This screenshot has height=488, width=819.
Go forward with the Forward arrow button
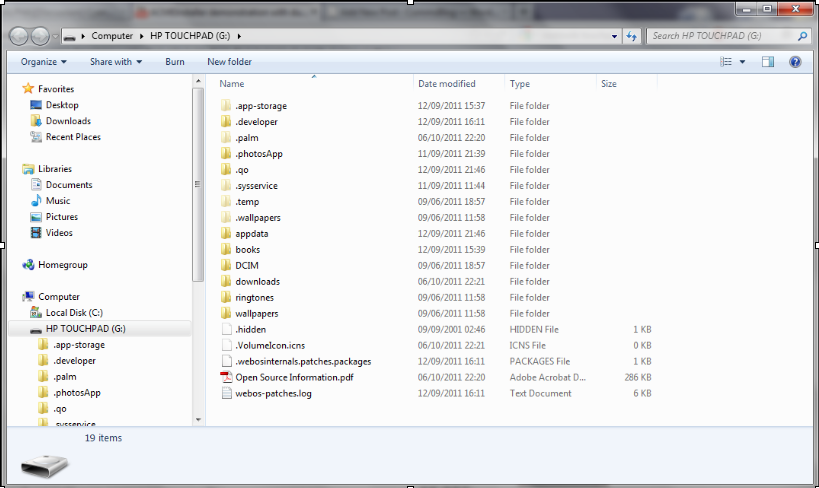click(40, 36)
